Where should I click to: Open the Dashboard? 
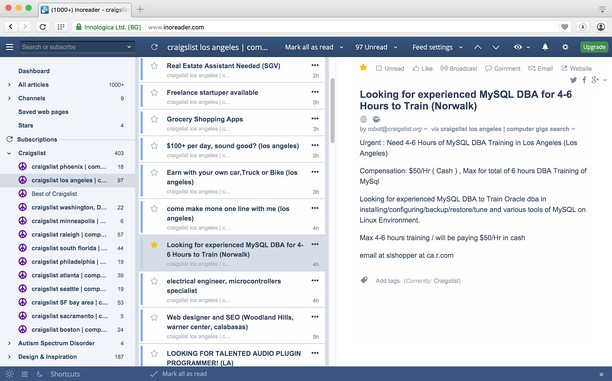tap(34, 71)
